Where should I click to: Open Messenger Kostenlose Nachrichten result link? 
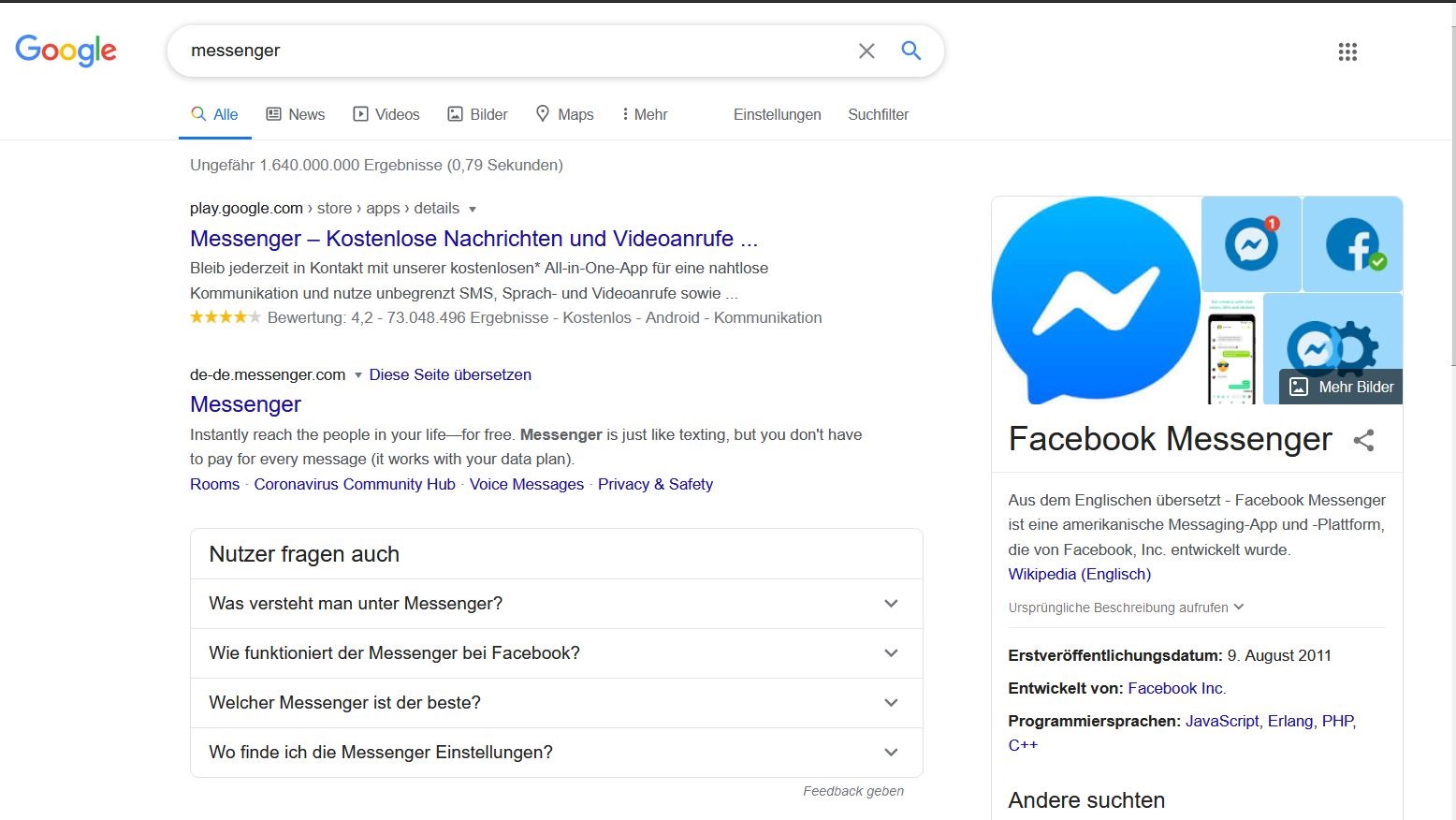[473, 239]
